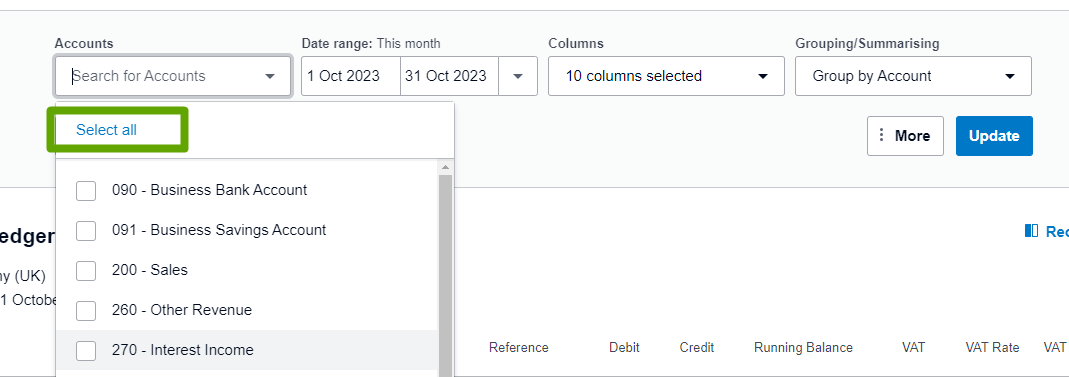
Task: Tick the 091 - Business Savings Account checkbox
Action: (x=86, y=230)
